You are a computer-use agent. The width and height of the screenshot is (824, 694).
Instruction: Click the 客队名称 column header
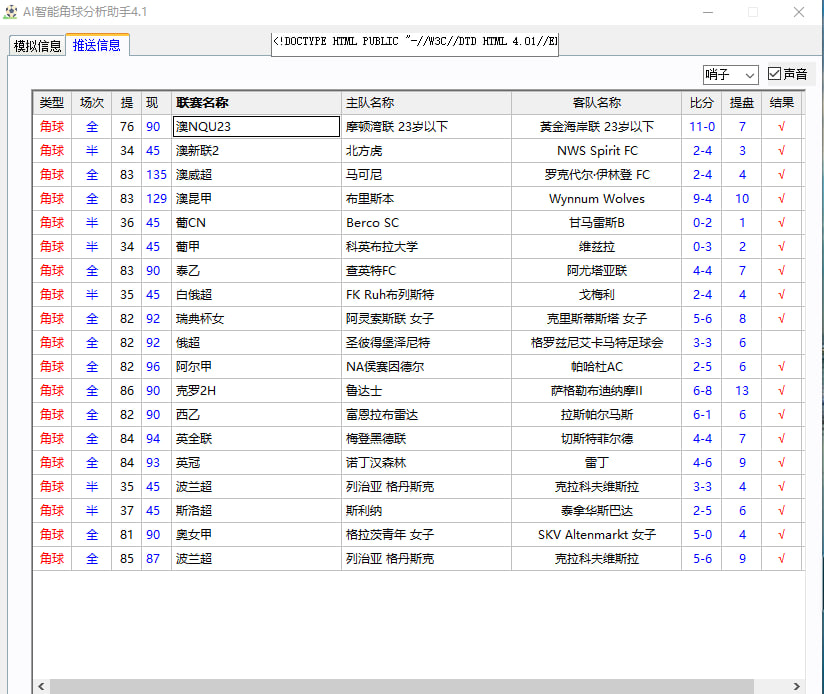(597, 102)
